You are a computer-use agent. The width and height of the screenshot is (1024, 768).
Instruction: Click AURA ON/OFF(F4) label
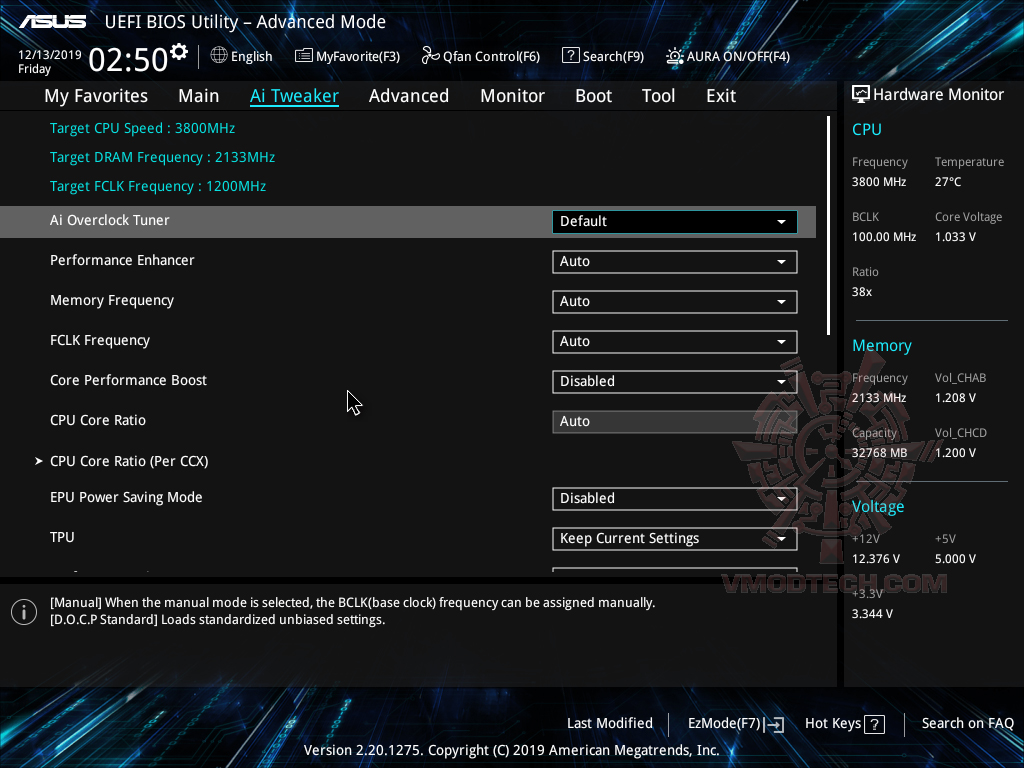[x=738, y=56]
